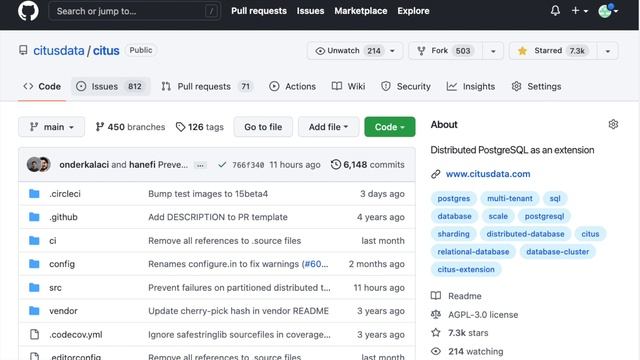
Task: View the commit status checkmark
Action: 222,165
